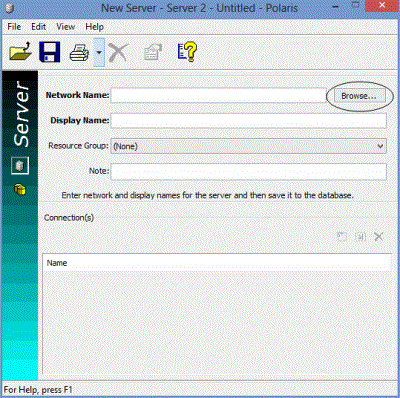Click the Print toolbar icon

(79, 53)
